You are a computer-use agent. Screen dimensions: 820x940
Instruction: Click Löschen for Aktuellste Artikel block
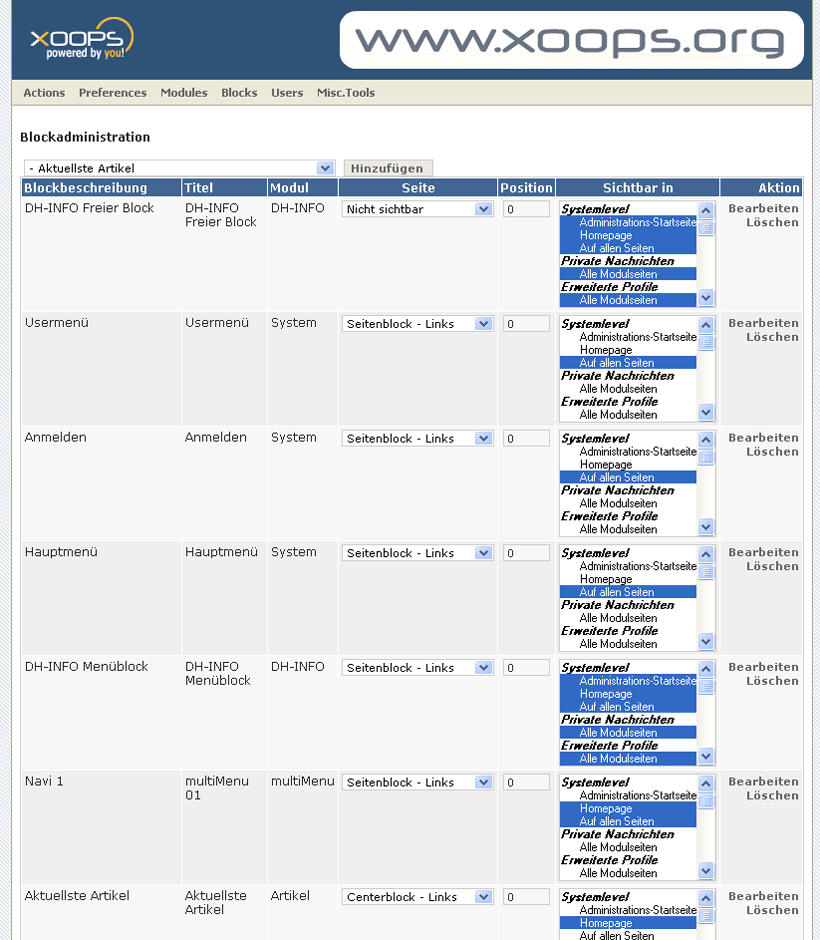click(x=773, y=910)
